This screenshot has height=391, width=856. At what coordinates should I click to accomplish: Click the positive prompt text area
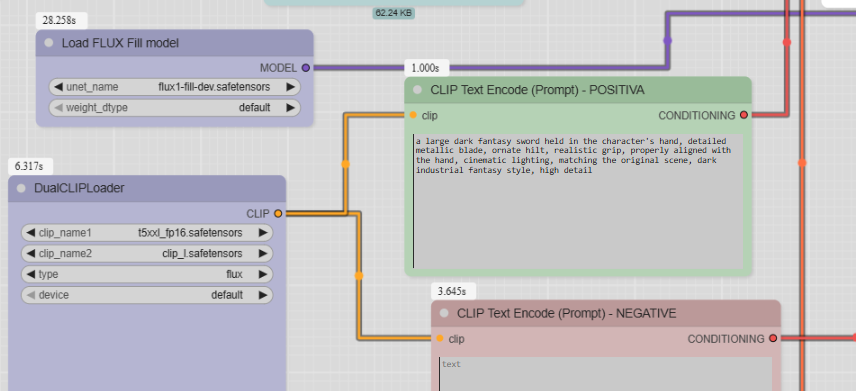(x=578, y=202)
